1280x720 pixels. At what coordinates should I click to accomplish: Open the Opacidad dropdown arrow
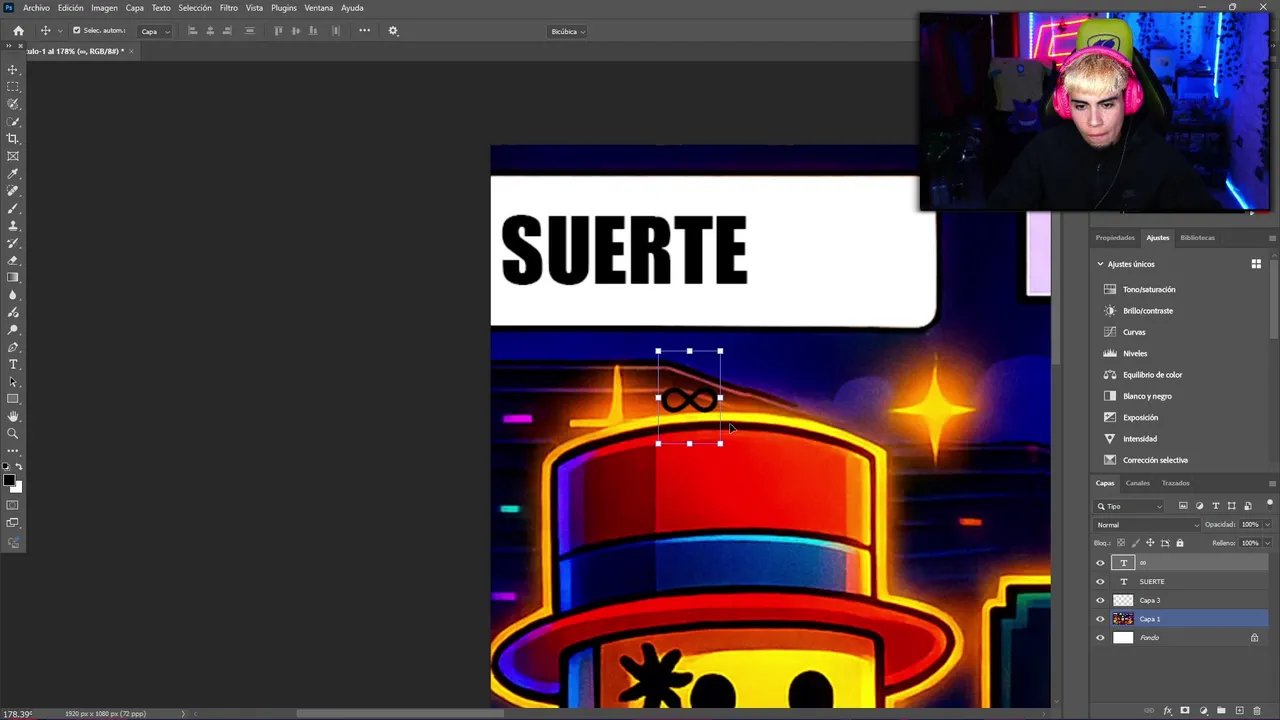1267,525
